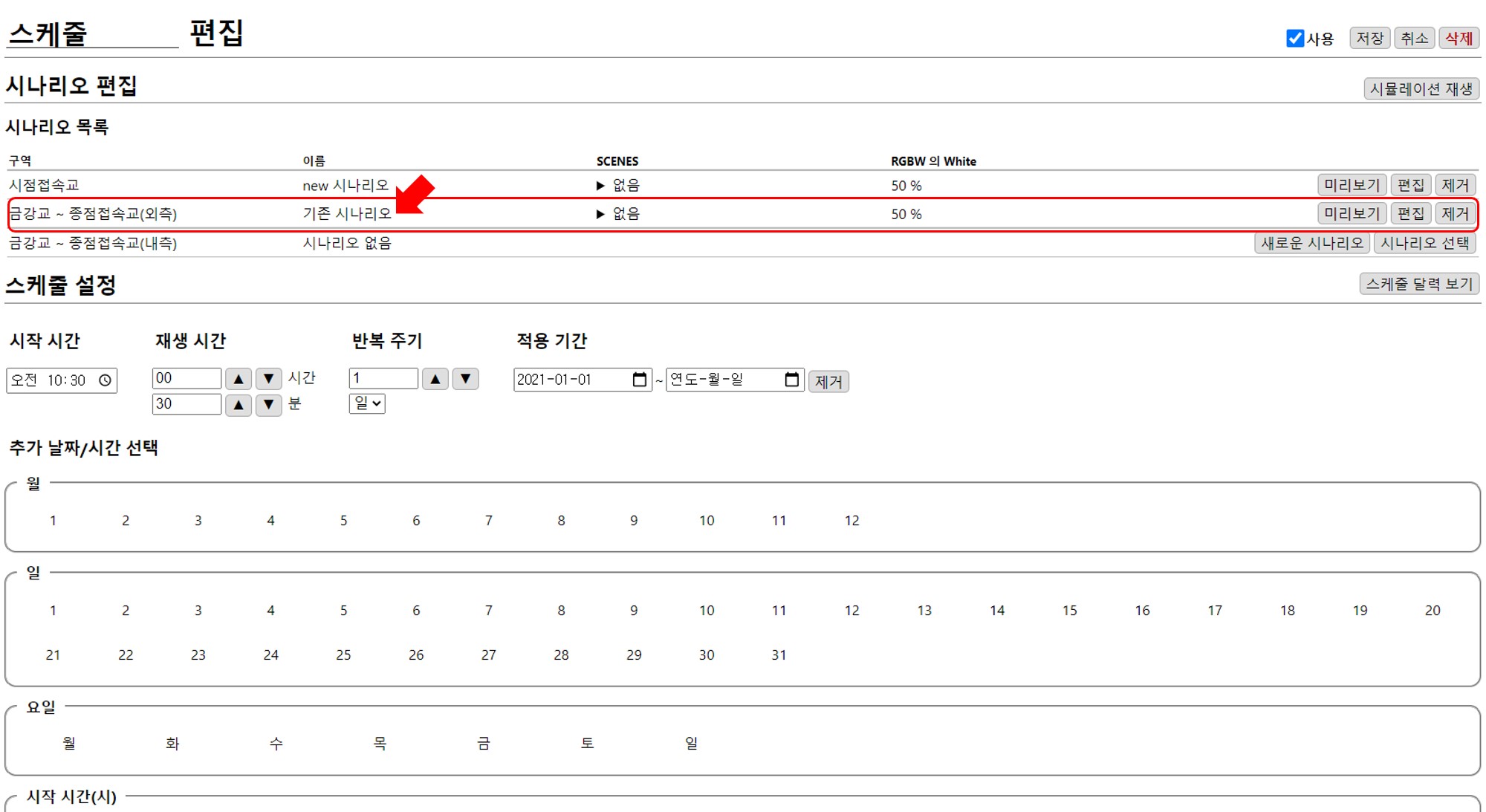Select day 31 in 일 group
Screen dimensions: 1486x812
point(779,655)
